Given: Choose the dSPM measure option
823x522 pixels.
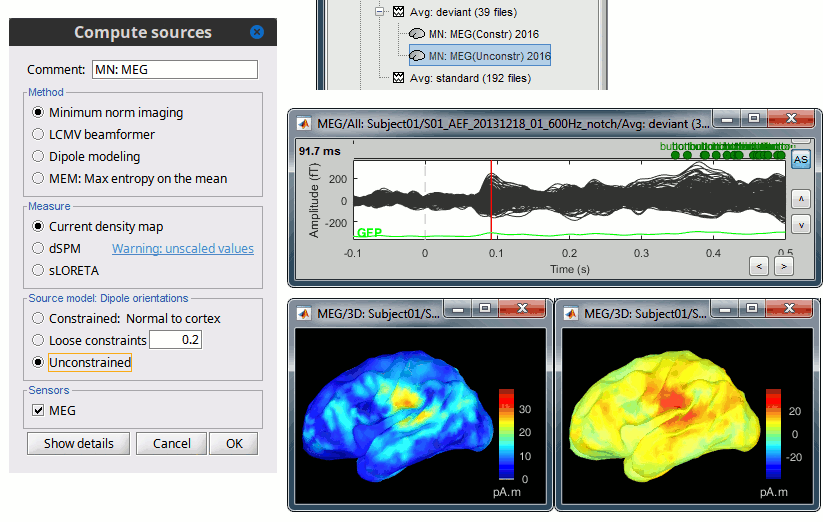Looking at the screenshot, I should click(x=39, y=249).
